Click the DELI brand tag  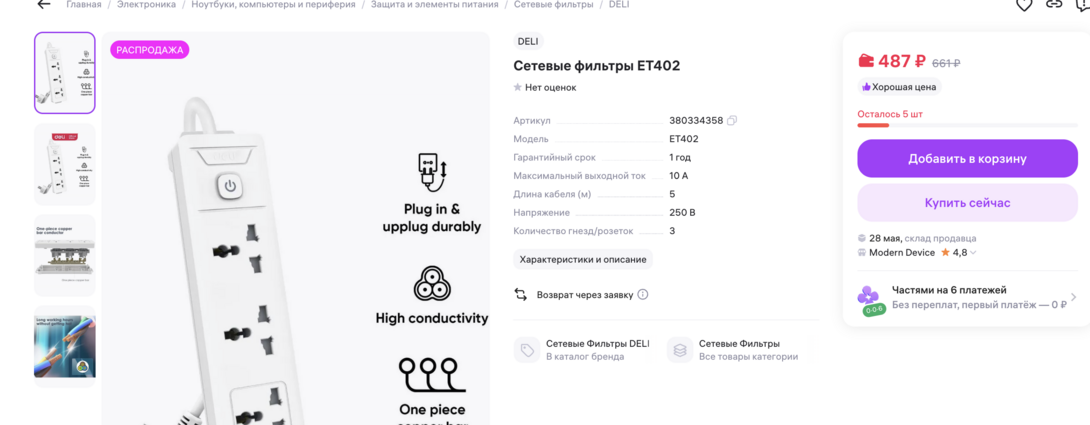click(528, 41)
